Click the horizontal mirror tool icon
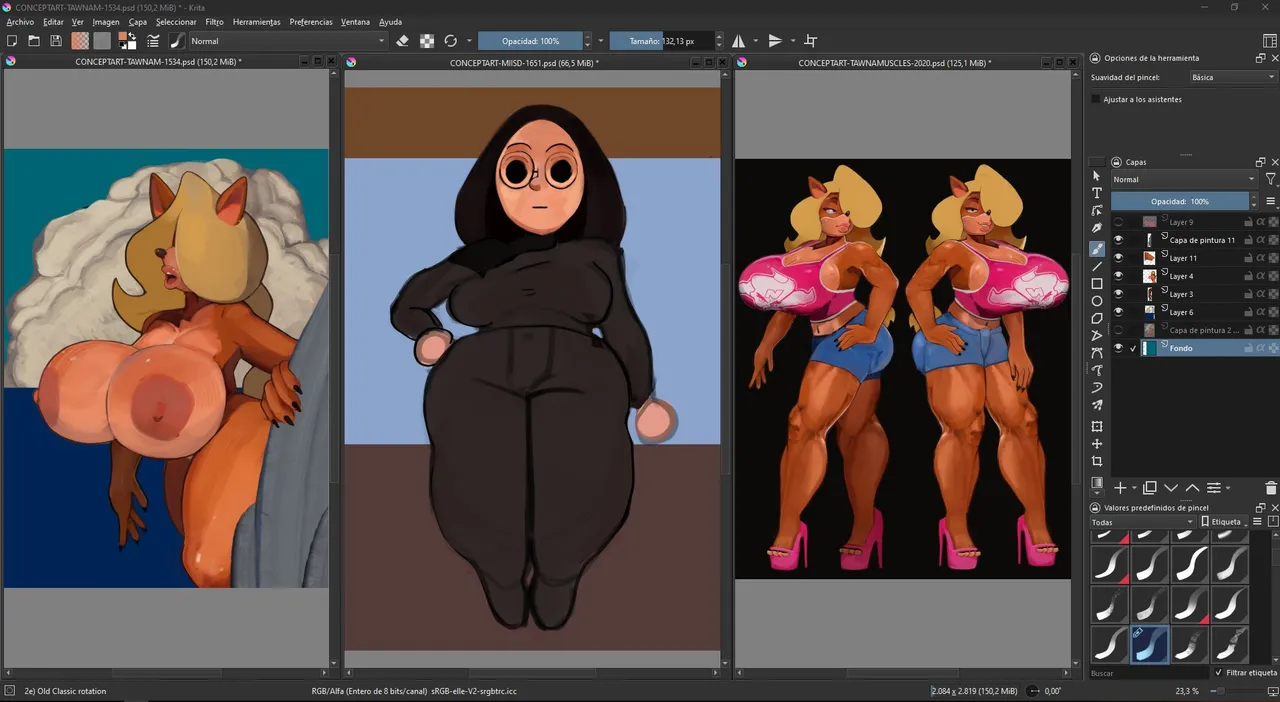This screenshot has width=1280, height=702. pos(738,41)
